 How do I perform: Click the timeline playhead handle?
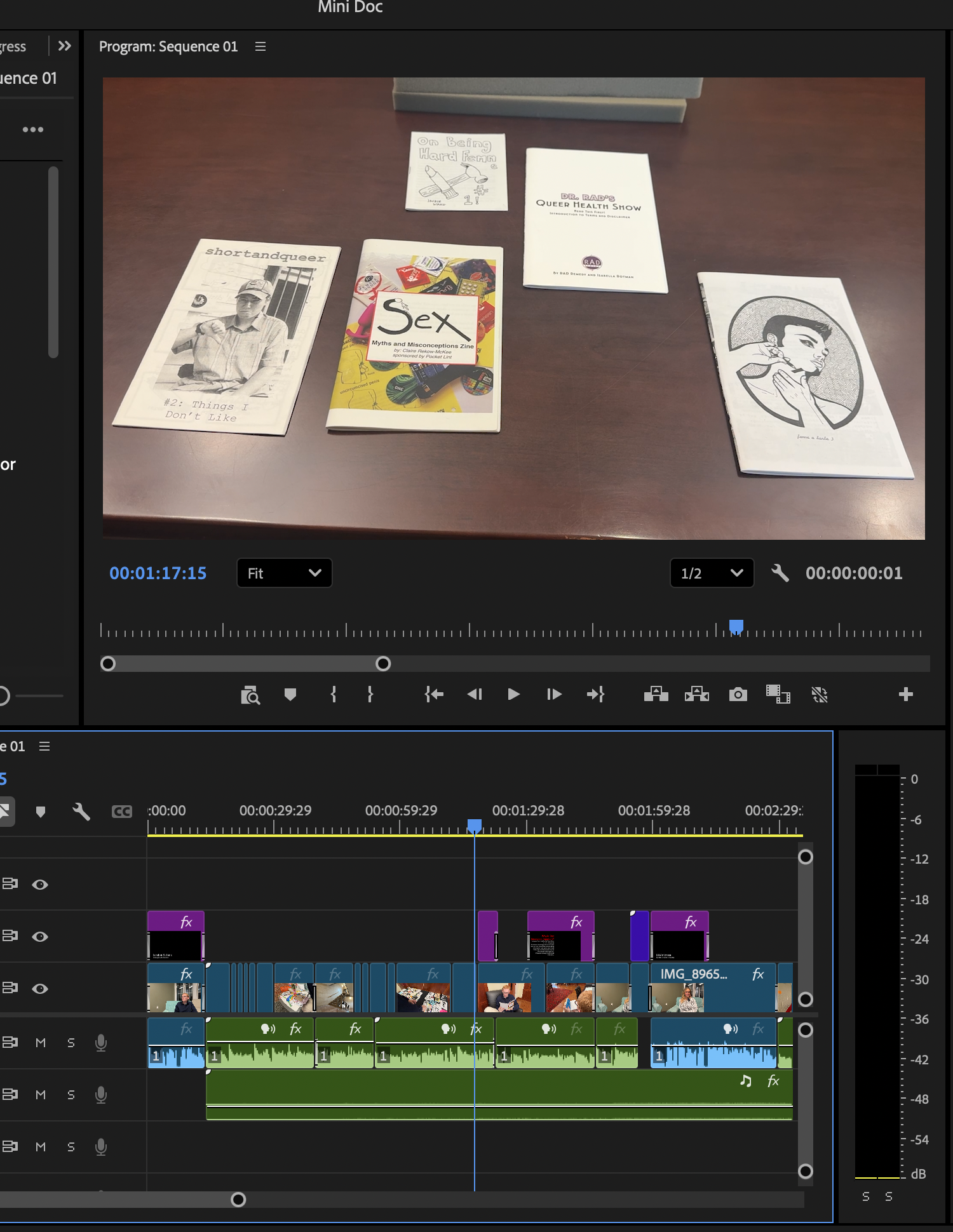[475, 826]
